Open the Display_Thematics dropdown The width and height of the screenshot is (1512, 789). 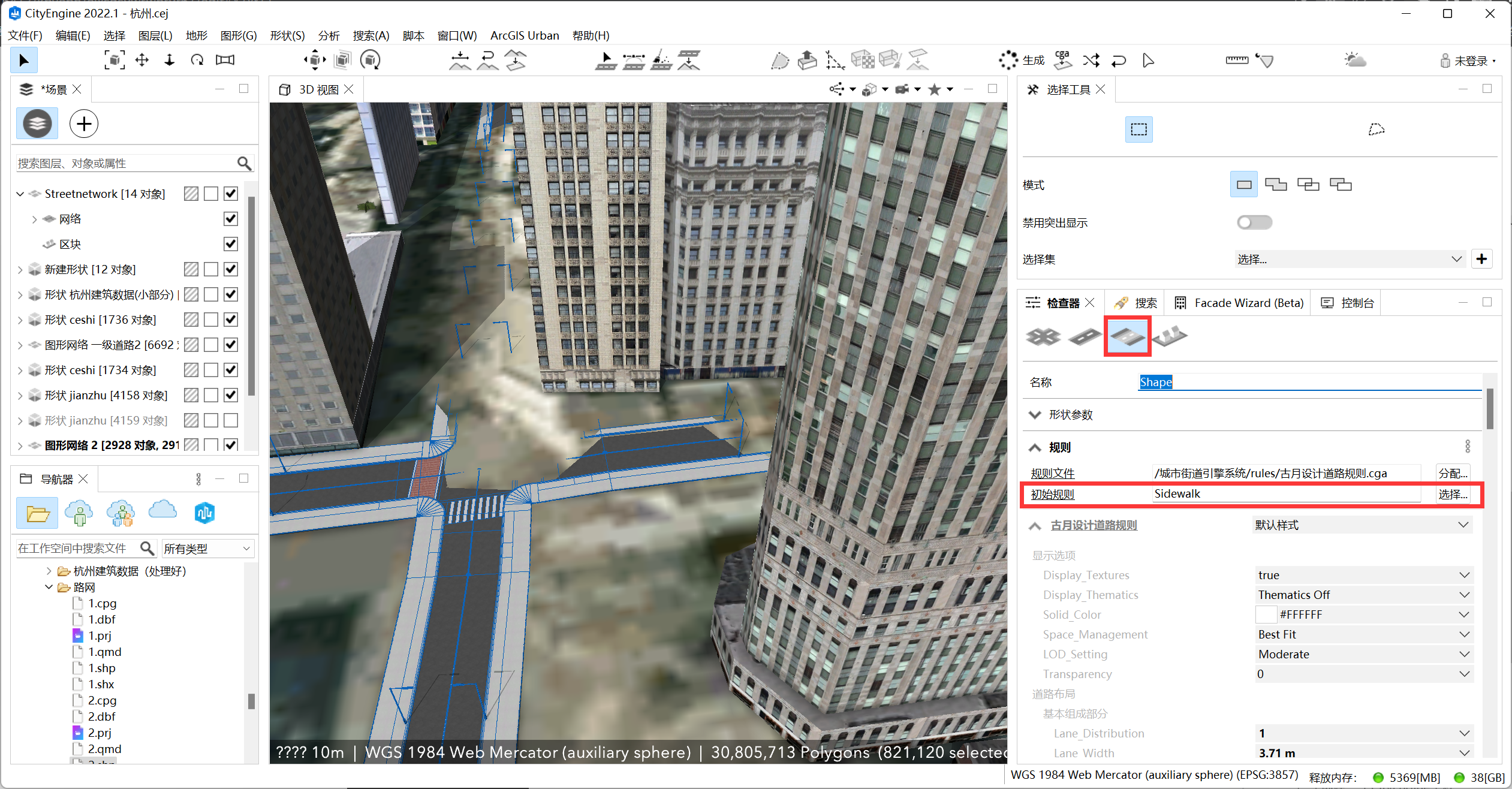tap(1364, 595)
